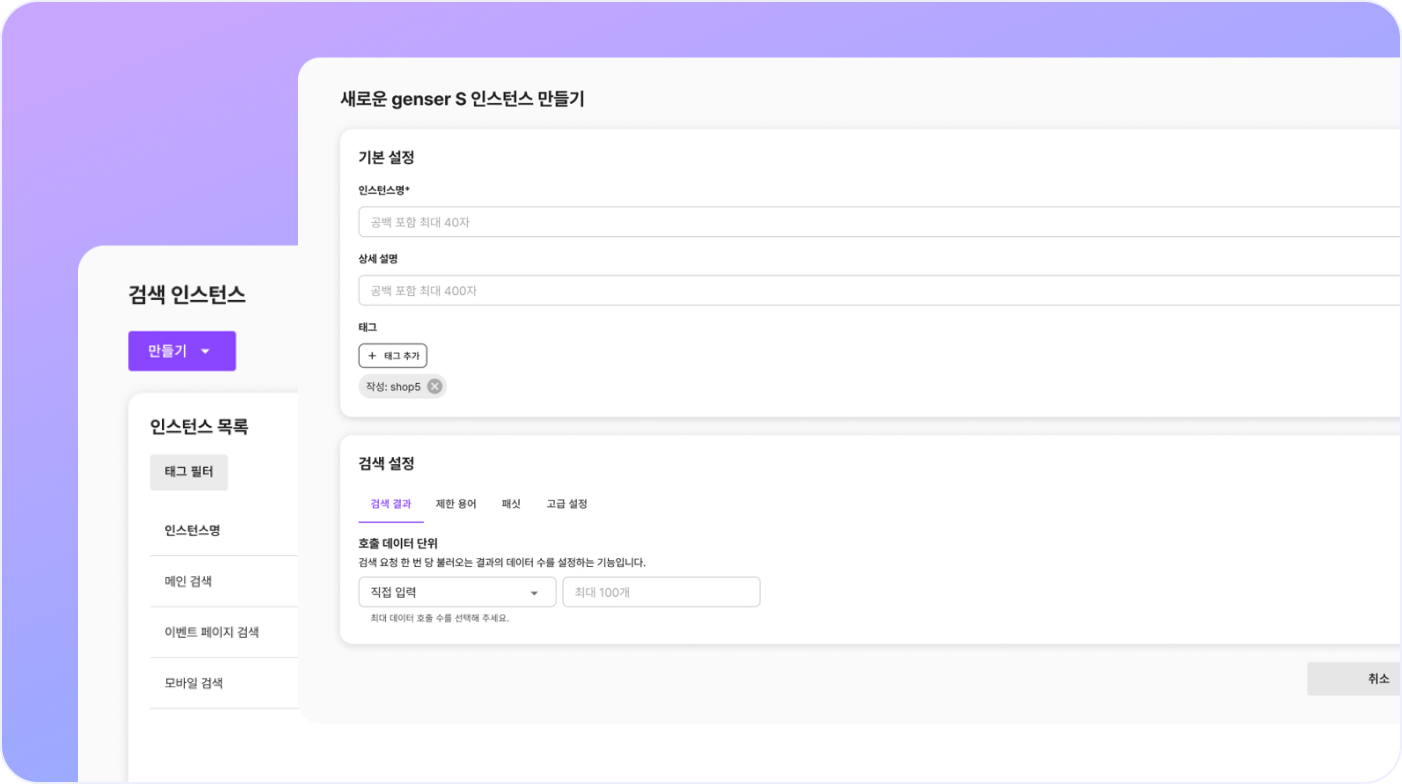Click the 태그 필터 button
The width and height of the screenshot is (1402, 784).
coord(189,472)
